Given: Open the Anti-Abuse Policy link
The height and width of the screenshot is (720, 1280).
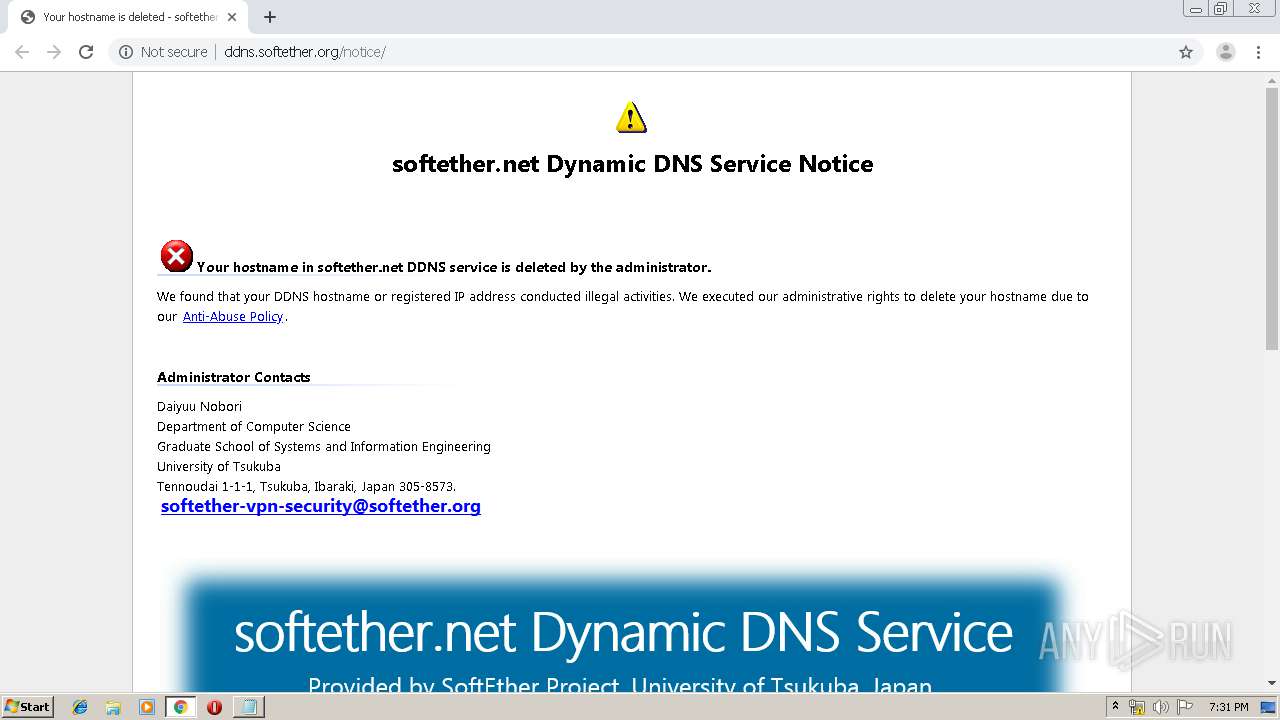Looking at the screenshot, I should tap(233, 317).
